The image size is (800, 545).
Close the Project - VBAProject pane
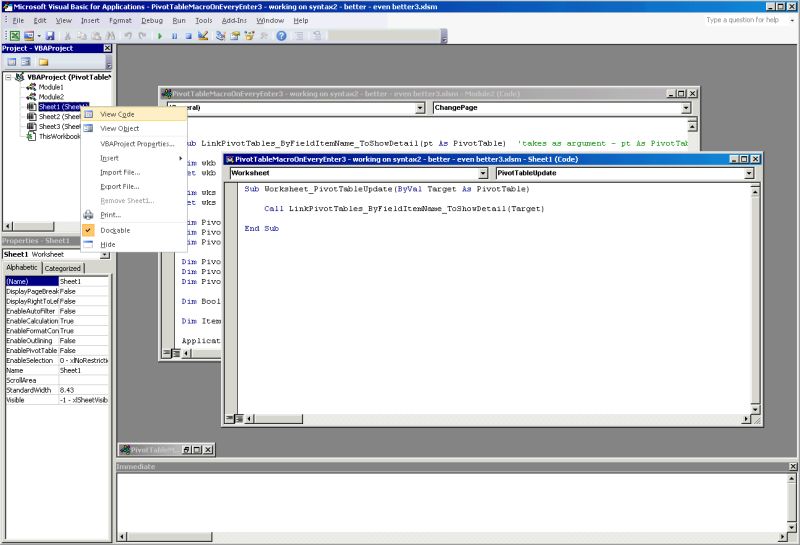point(107,48)
